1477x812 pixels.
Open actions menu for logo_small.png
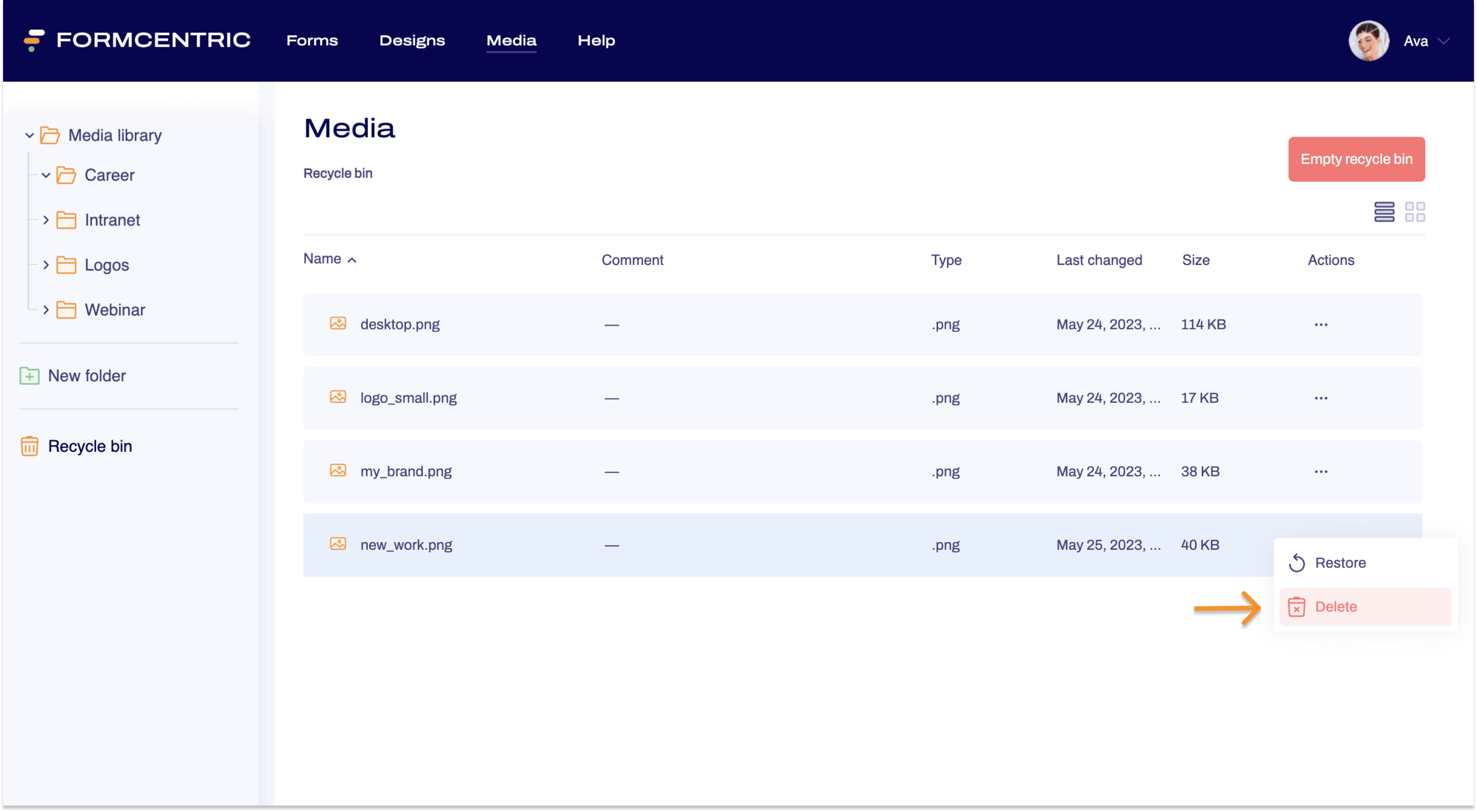tap(1321, 398)
